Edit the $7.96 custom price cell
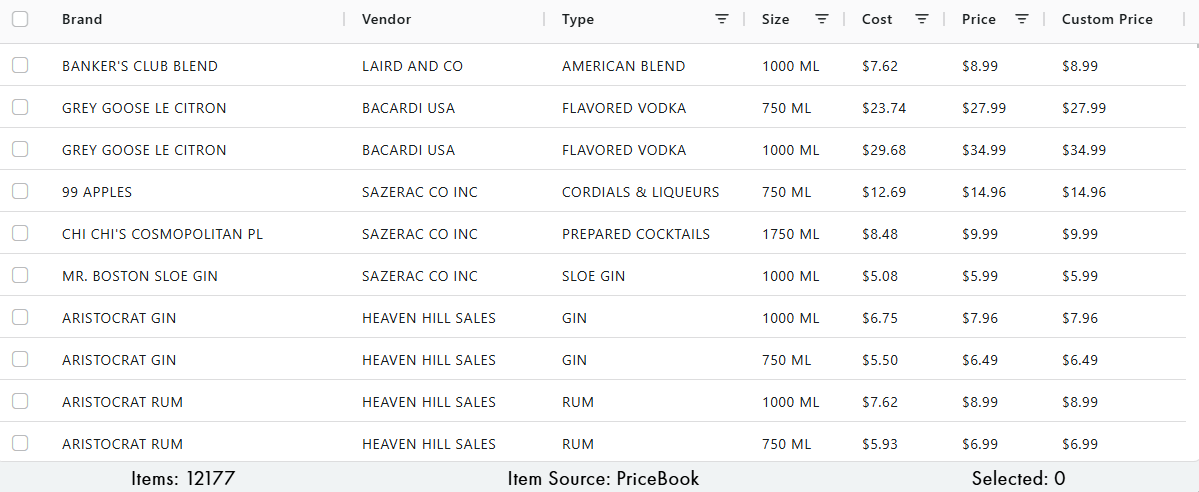 coord(1080,318)
